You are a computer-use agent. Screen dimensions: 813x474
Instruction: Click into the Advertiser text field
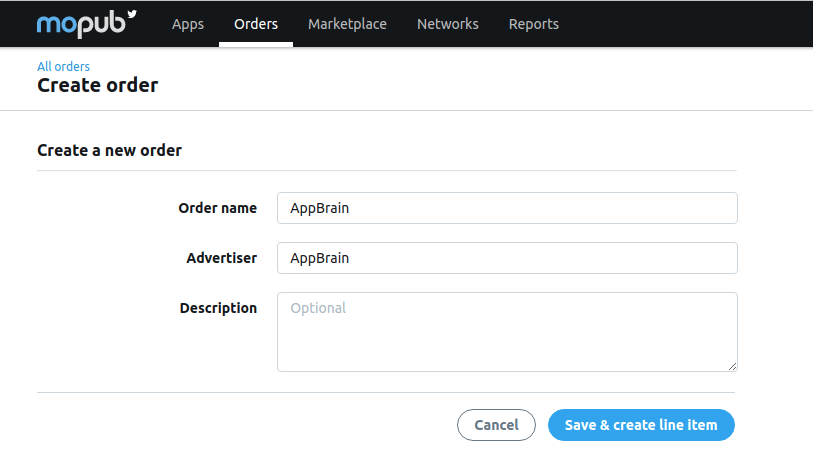[507, 258]
